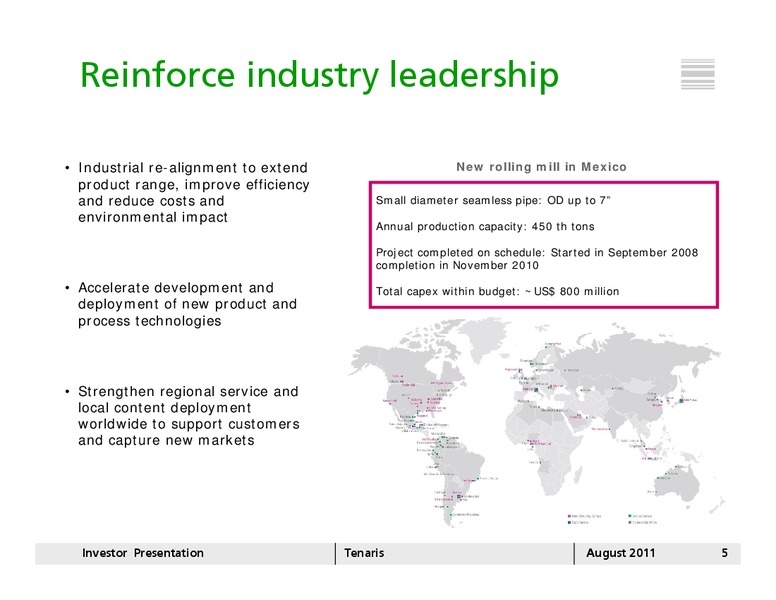Screen dimensions: 776x600
Task: Select the 'Strengthen regional service' bullet paragraph
Action: (x=189, y=416)
